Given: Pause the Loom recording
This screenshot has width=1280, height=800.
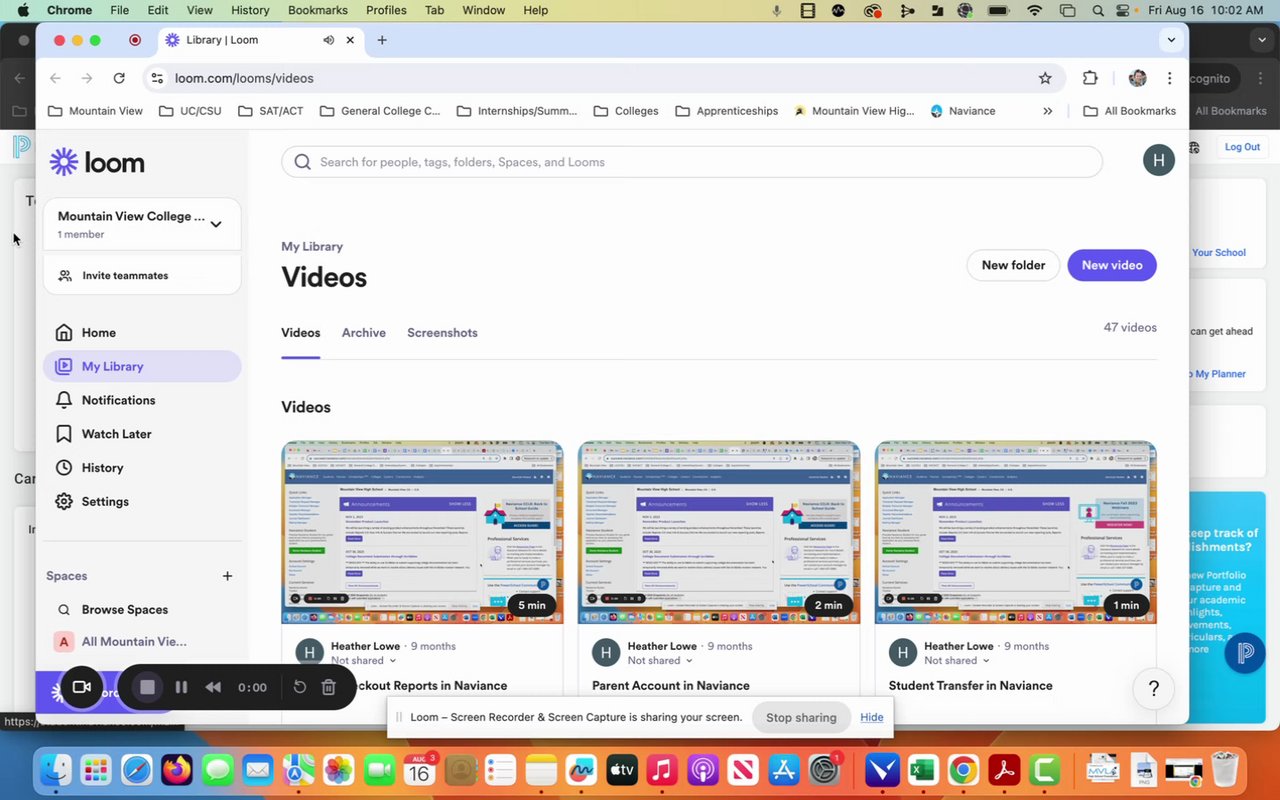Looking at the screenshot, I should coord(181,687).
